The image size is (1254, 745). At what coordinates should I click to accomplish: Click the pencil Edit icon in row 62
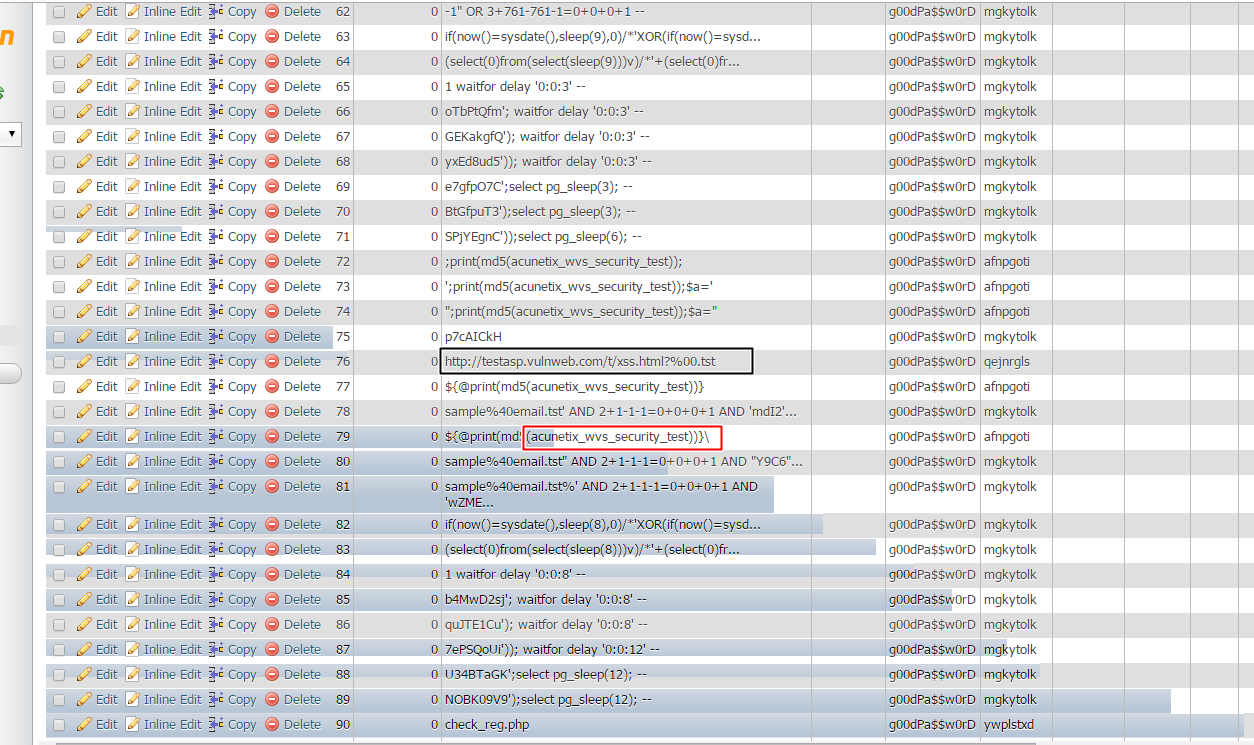(x=84, y=12)
